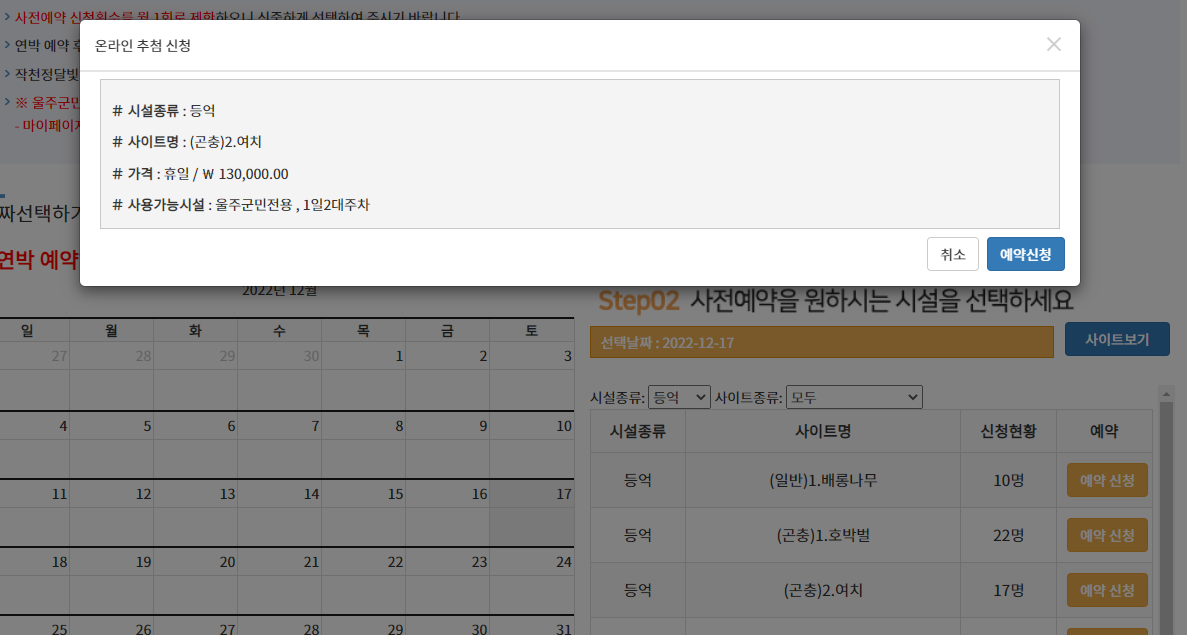The height and width of the screenshot is (635, 1187).
Task: Click 예약 신청 for (곤충)1.호박벌
Action: (1107, 535)
